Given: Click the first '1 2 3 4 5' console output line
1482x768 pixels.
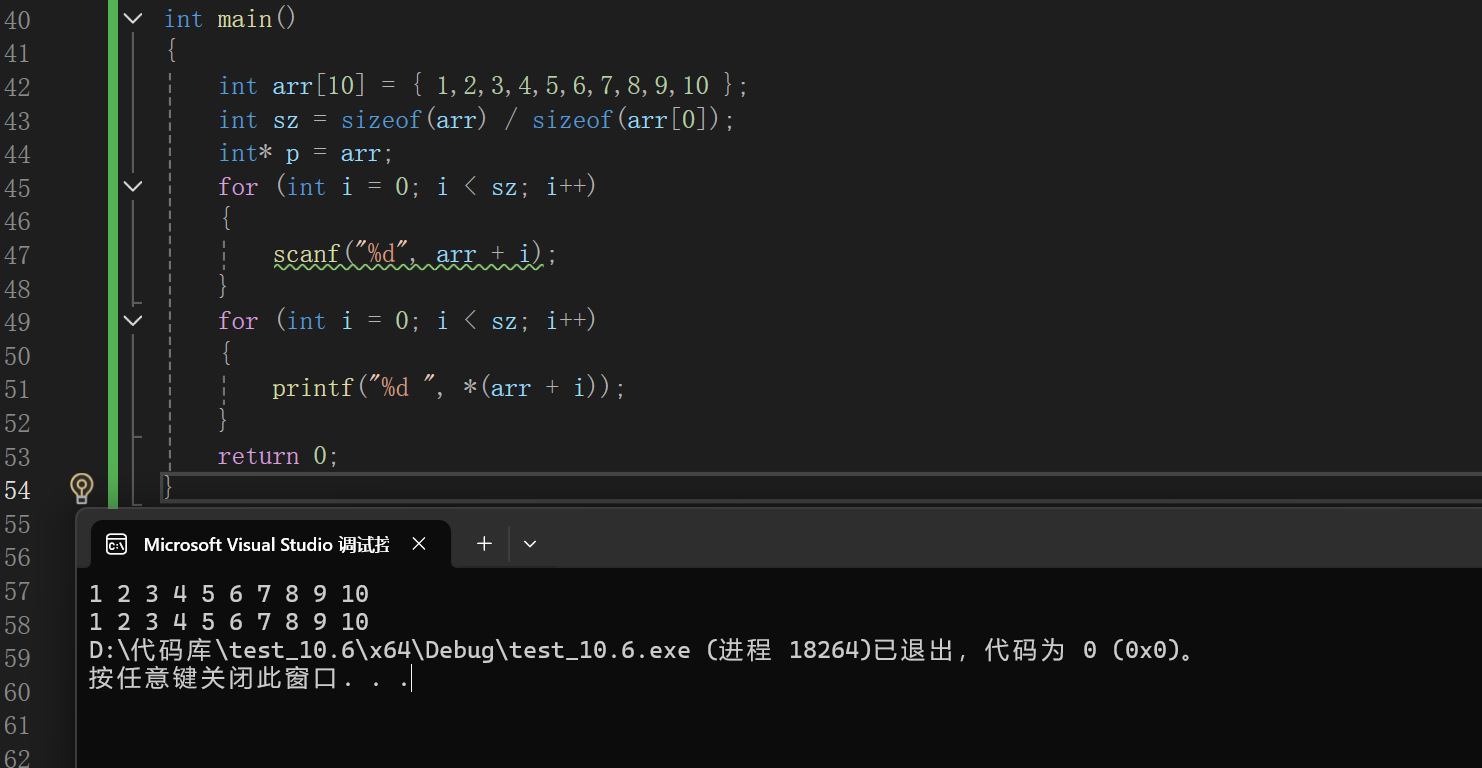Looking at the screenshot, I should [229, 594].
